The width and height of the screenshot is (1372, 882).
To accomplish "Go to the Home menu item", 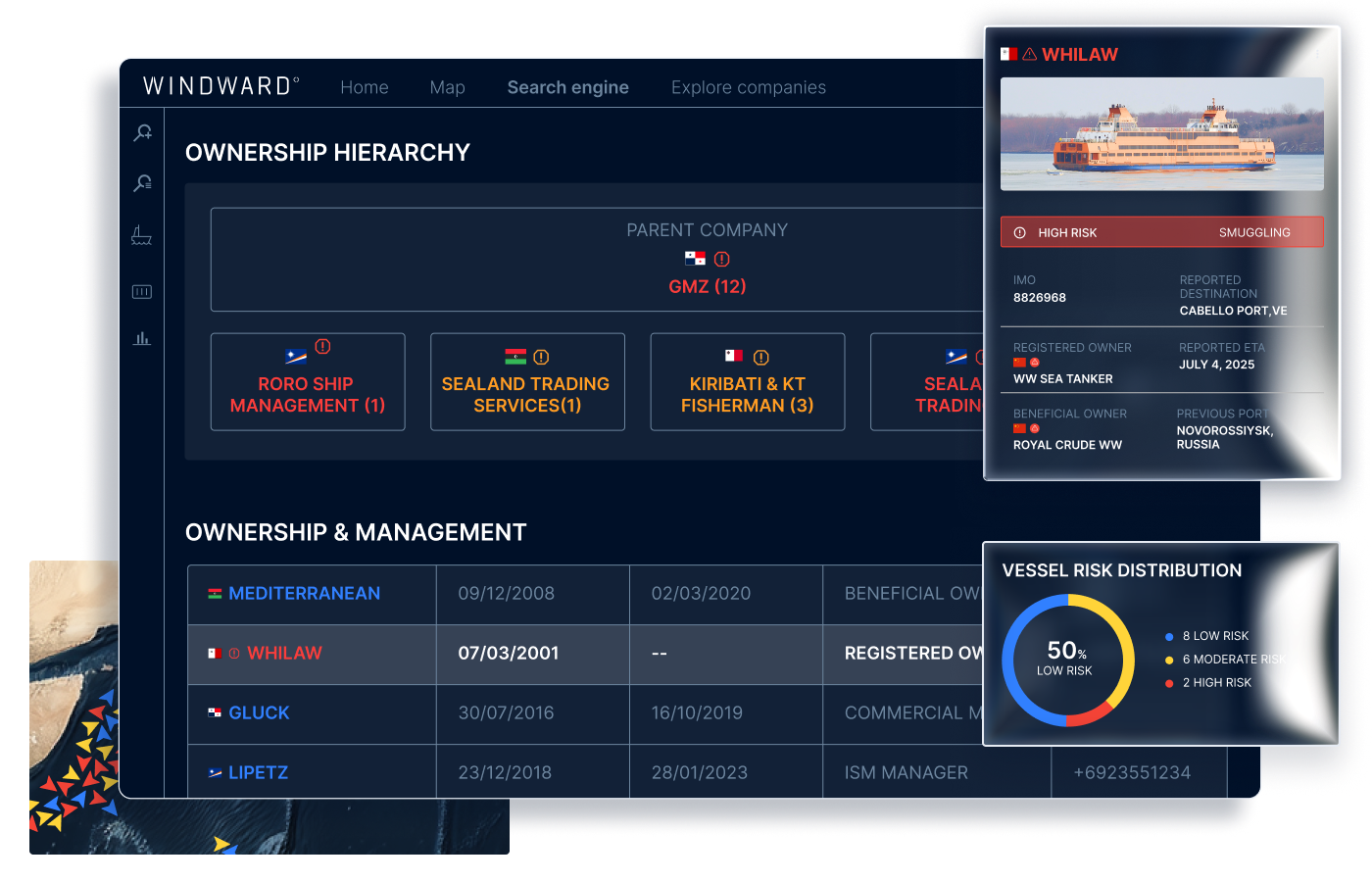I will 364,87.
